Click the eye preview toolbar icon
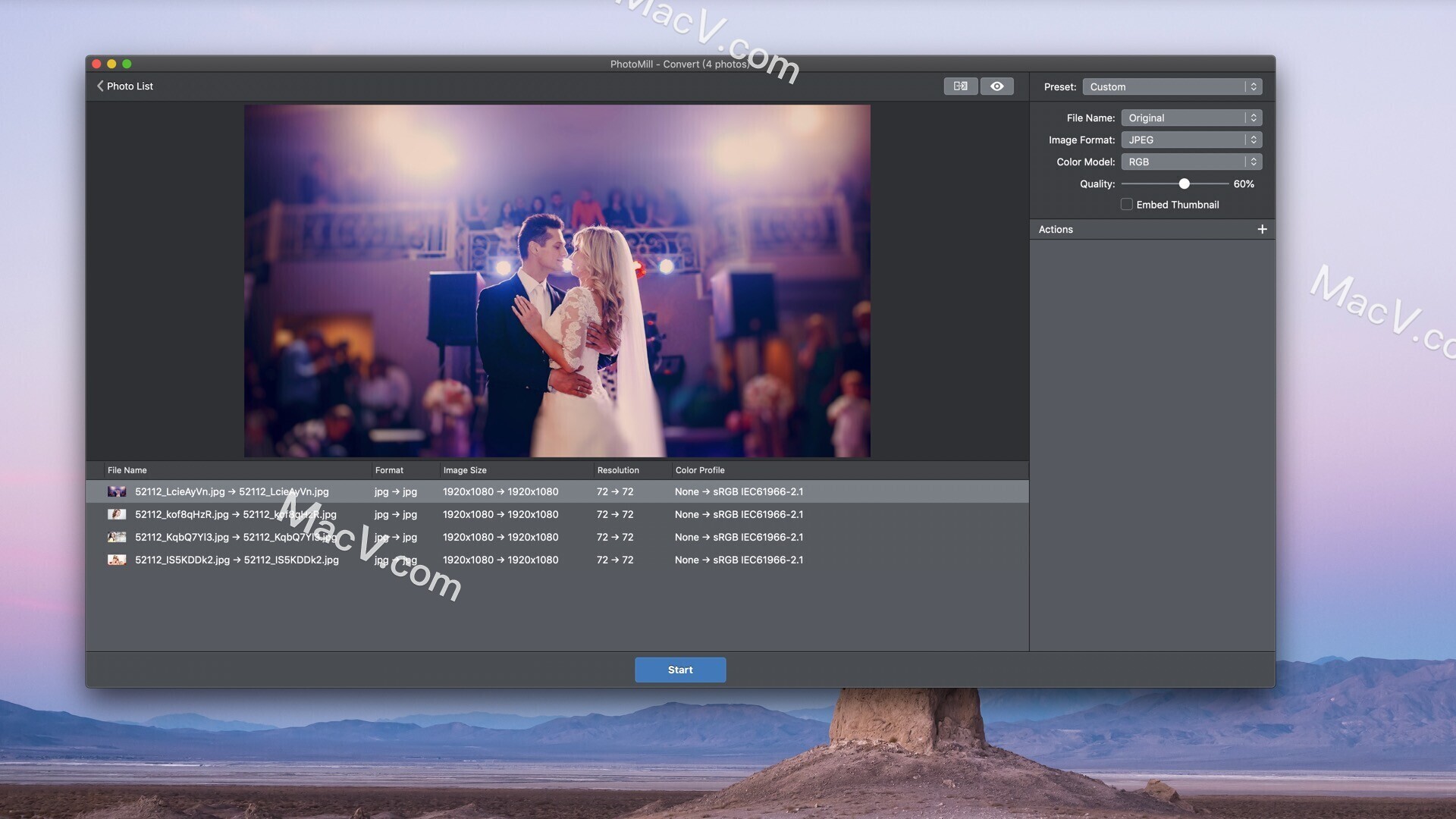Viewport: 1456px width, 819px height. coord(996,86)
